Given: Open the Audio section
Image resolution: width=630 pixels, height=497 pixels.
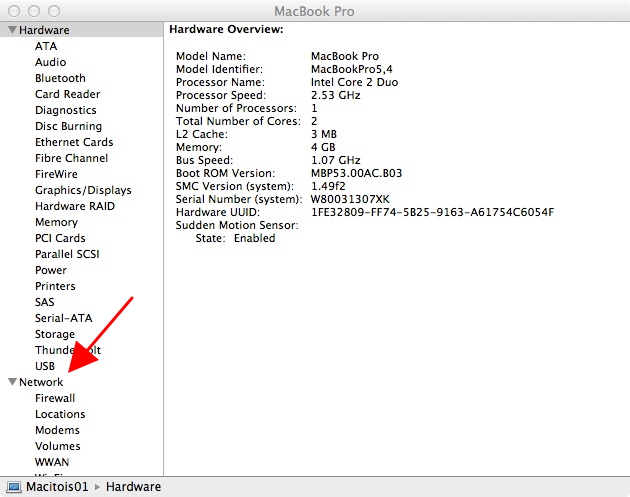Looking at the screenshot, I should pyautogui.click(x=51, y=62).
